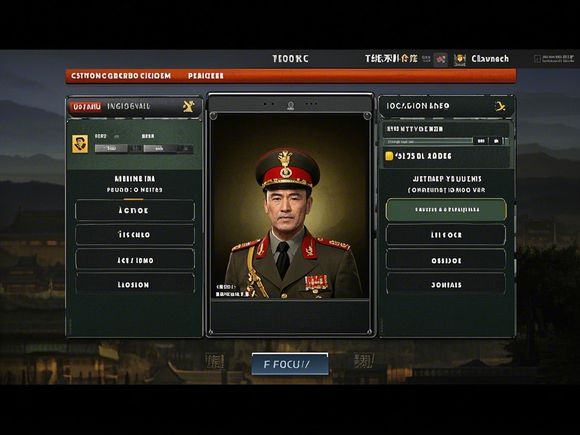Image resolution: width=580 pixels, height=435 pixels.
Task: Click the yellow hammer emblem in left panel header
Action: pos(188,107)
